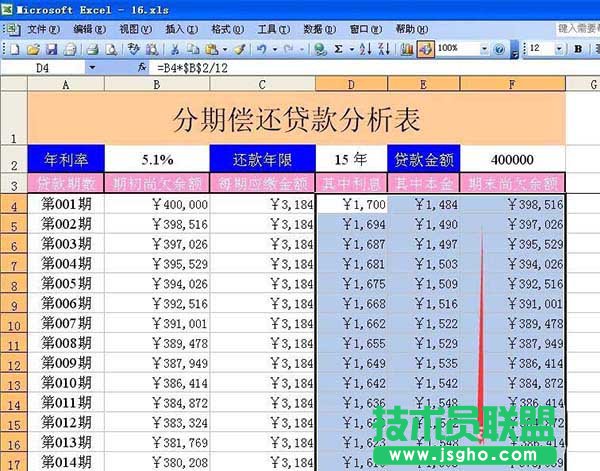
Task: Expand the Redo history dropdown
Action: (302, 49)
